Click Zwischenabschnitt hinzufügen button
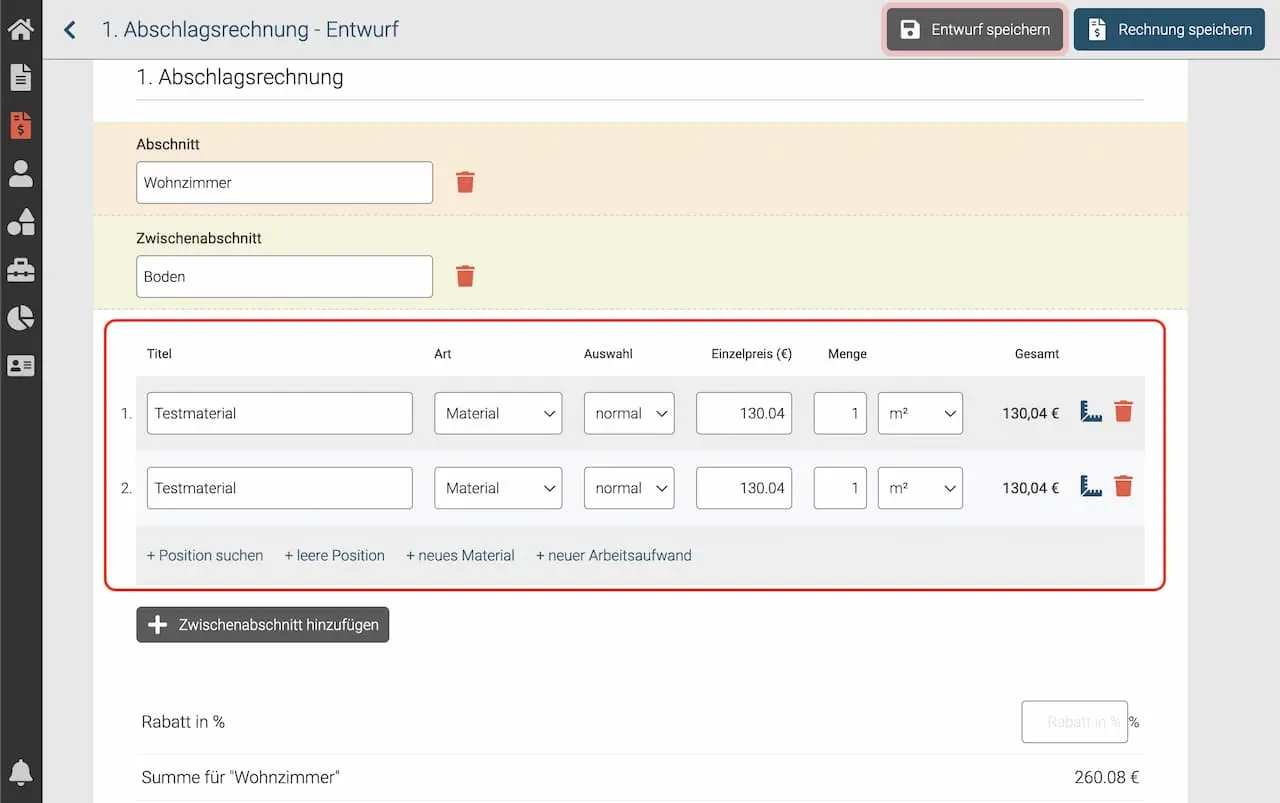 click(x=263, y=625)
